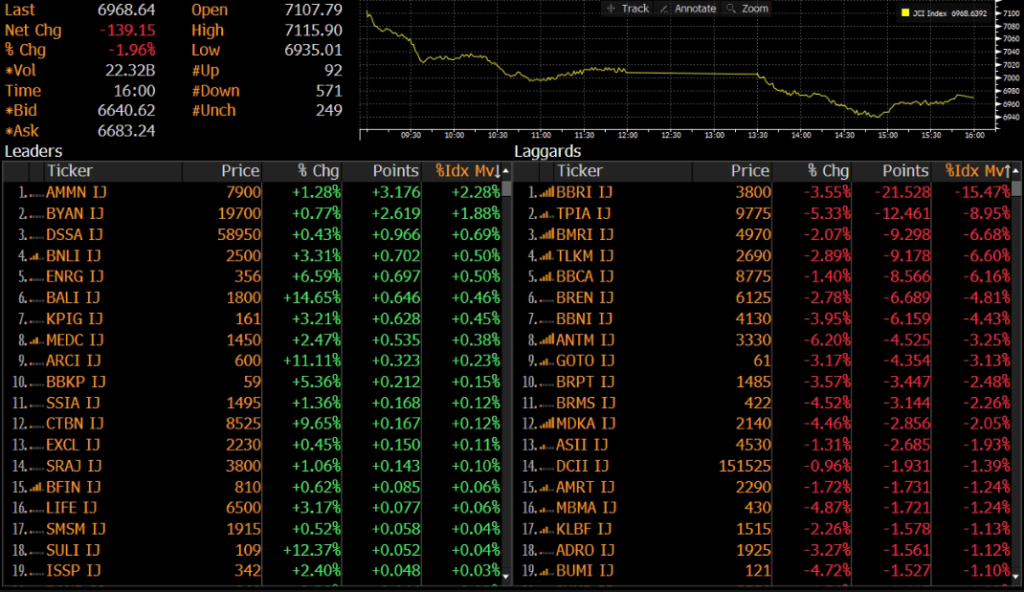Screen dimensions: 1024x592
Task: Select BUMI IJ ticker row
Action: [585, 571]
